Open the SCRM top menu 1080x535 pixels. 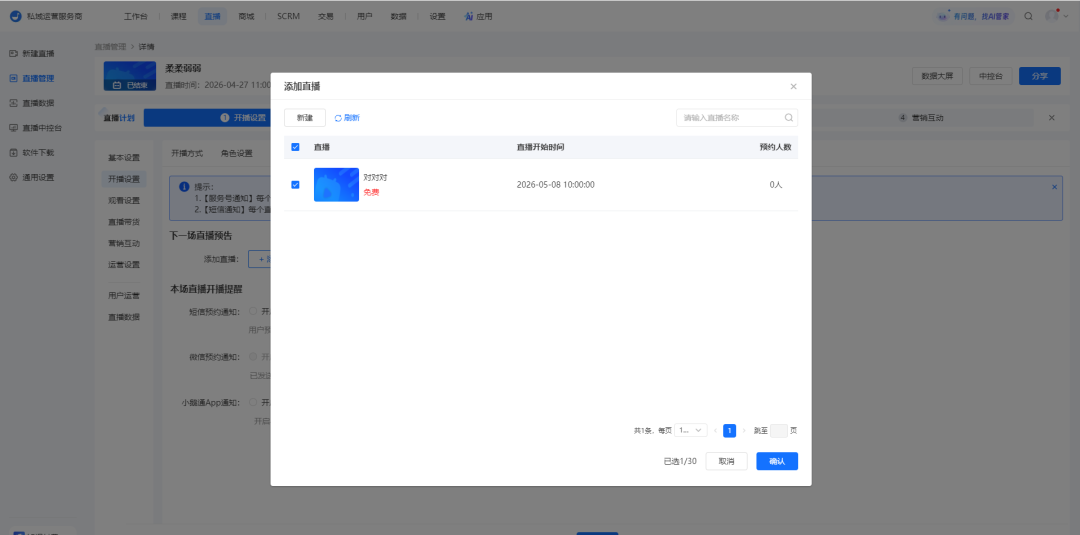[289, 17]
